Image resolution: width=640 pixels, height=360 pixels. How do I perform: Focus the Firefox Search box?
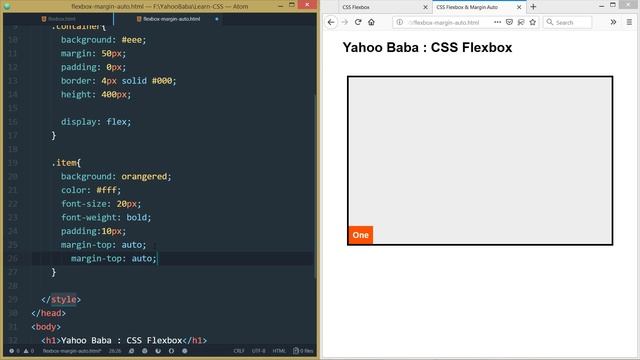(x=567, y=22)
